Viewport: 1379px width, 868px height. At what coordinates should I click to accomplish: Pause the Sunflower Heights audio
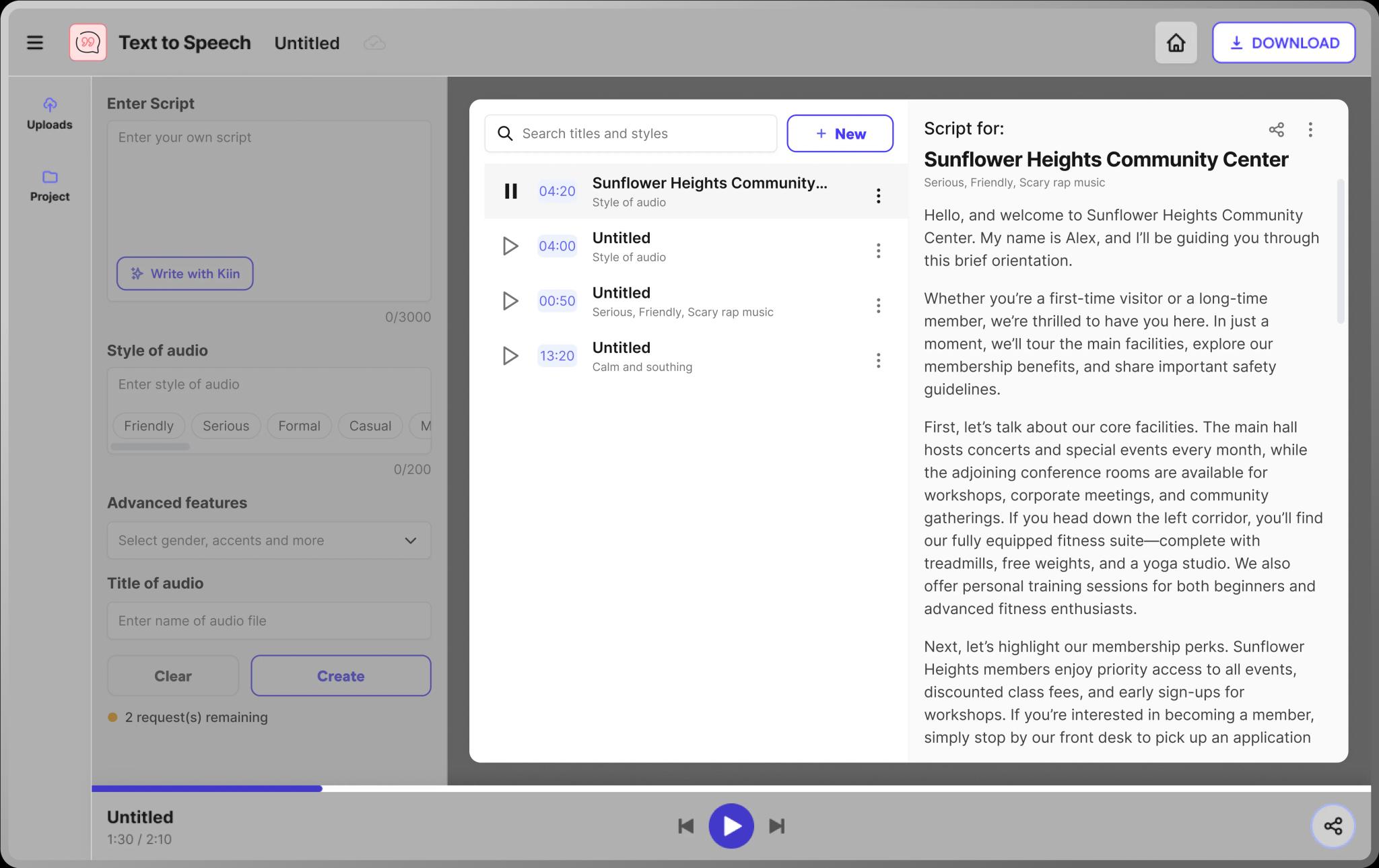coord(510,191)
